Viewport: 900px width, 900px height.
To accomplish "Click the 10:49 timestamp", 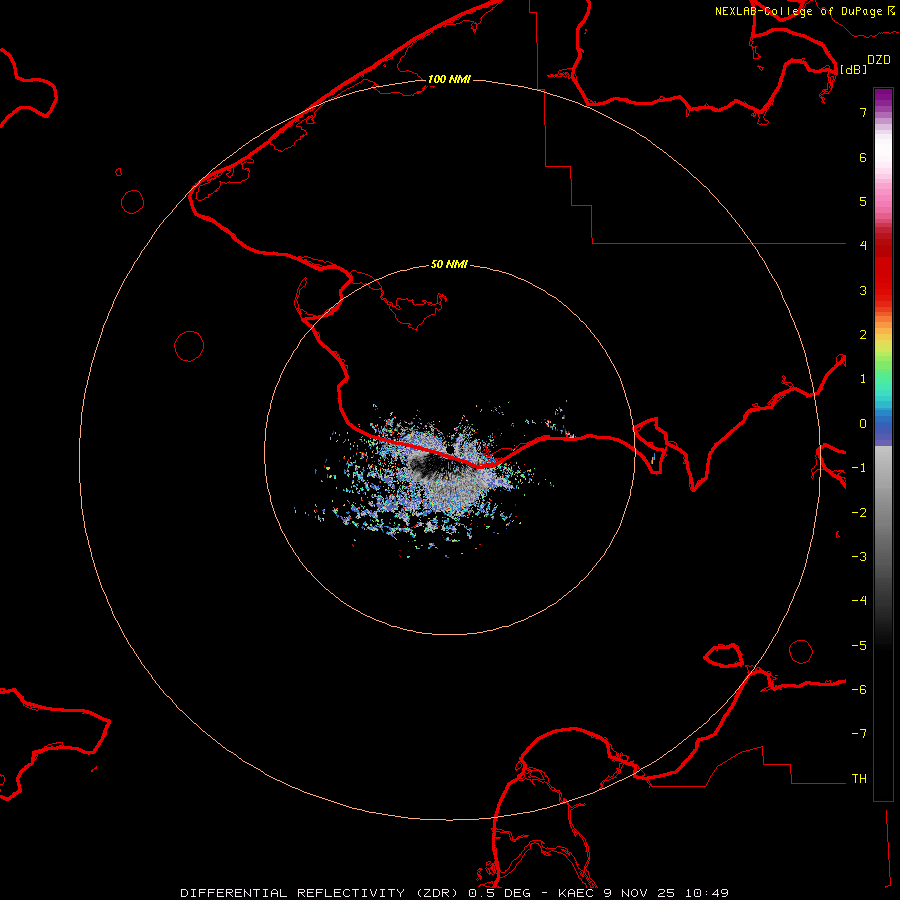I will click(709, 893).
